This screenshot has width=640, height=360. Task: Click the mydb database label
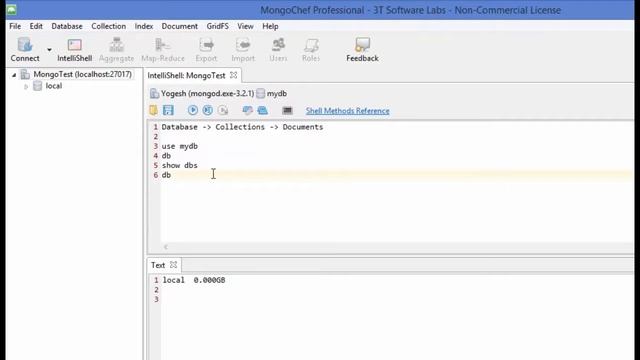tap(277, 93)
